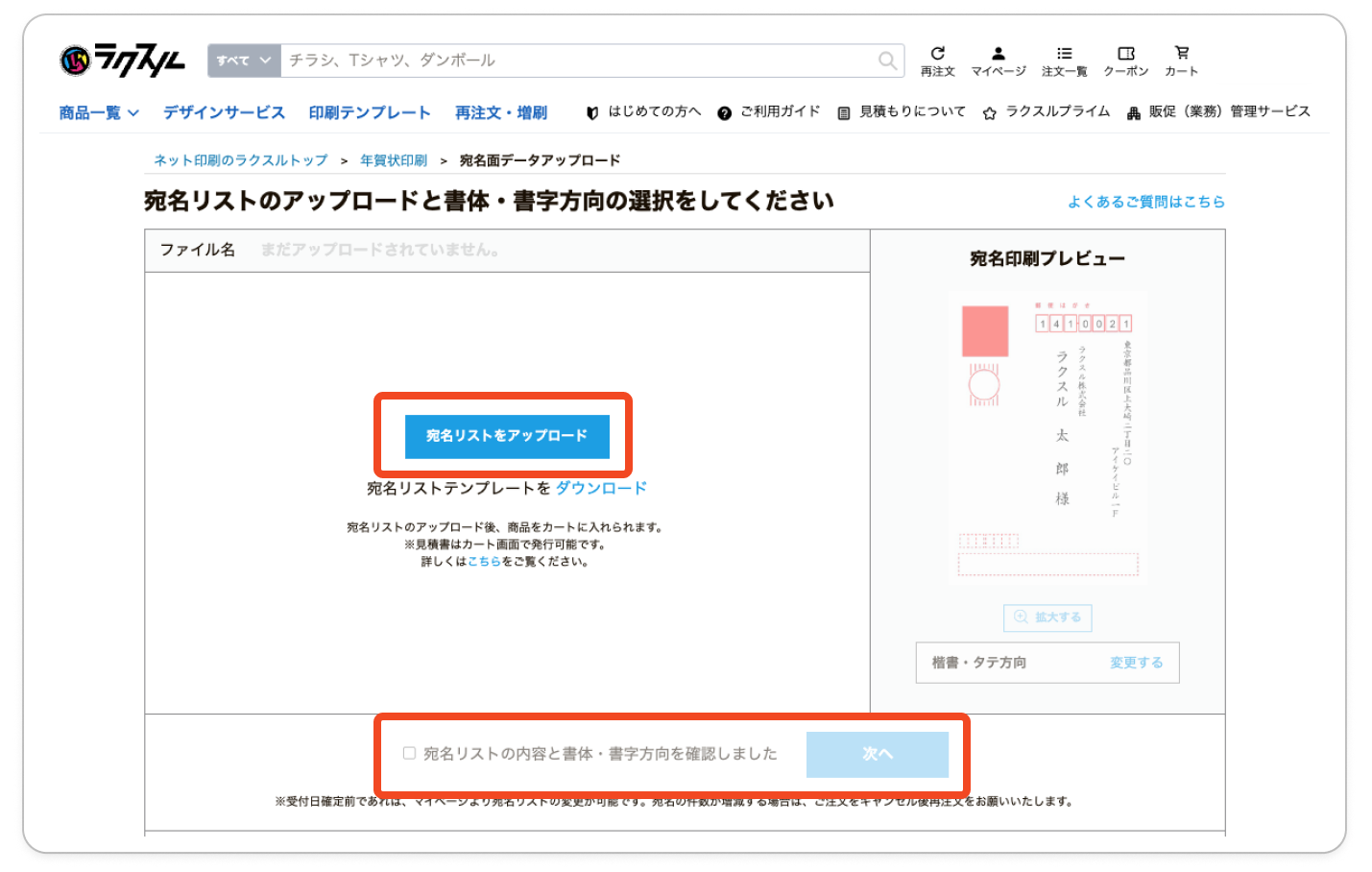This screenshot has width=1372, height=872.
Task: Open the 注文一覧 order list icon
Action: click(x=1064, y=61)
